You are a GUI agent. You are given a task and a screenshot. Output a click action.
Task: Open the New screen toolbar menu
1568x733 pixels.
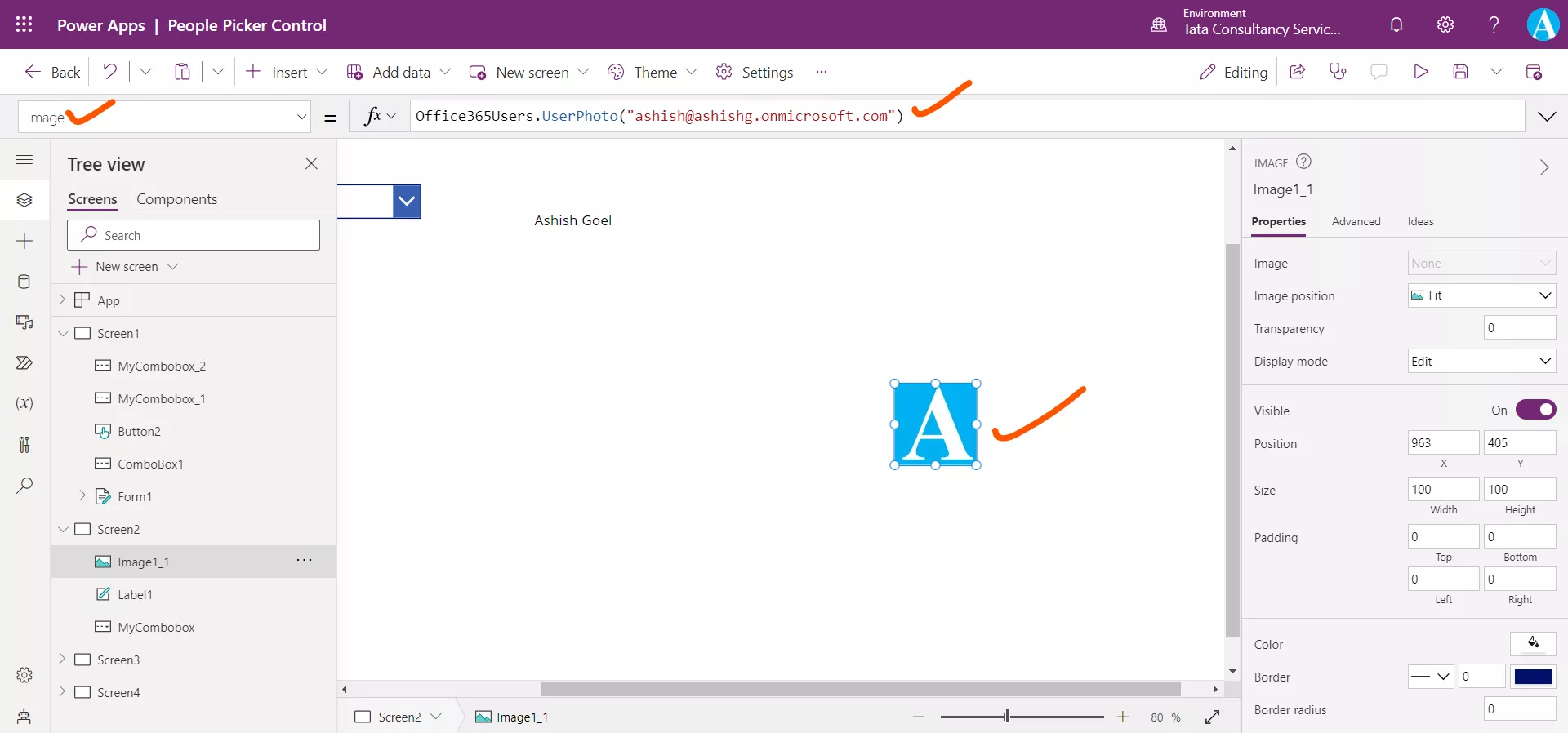point(529,72)
